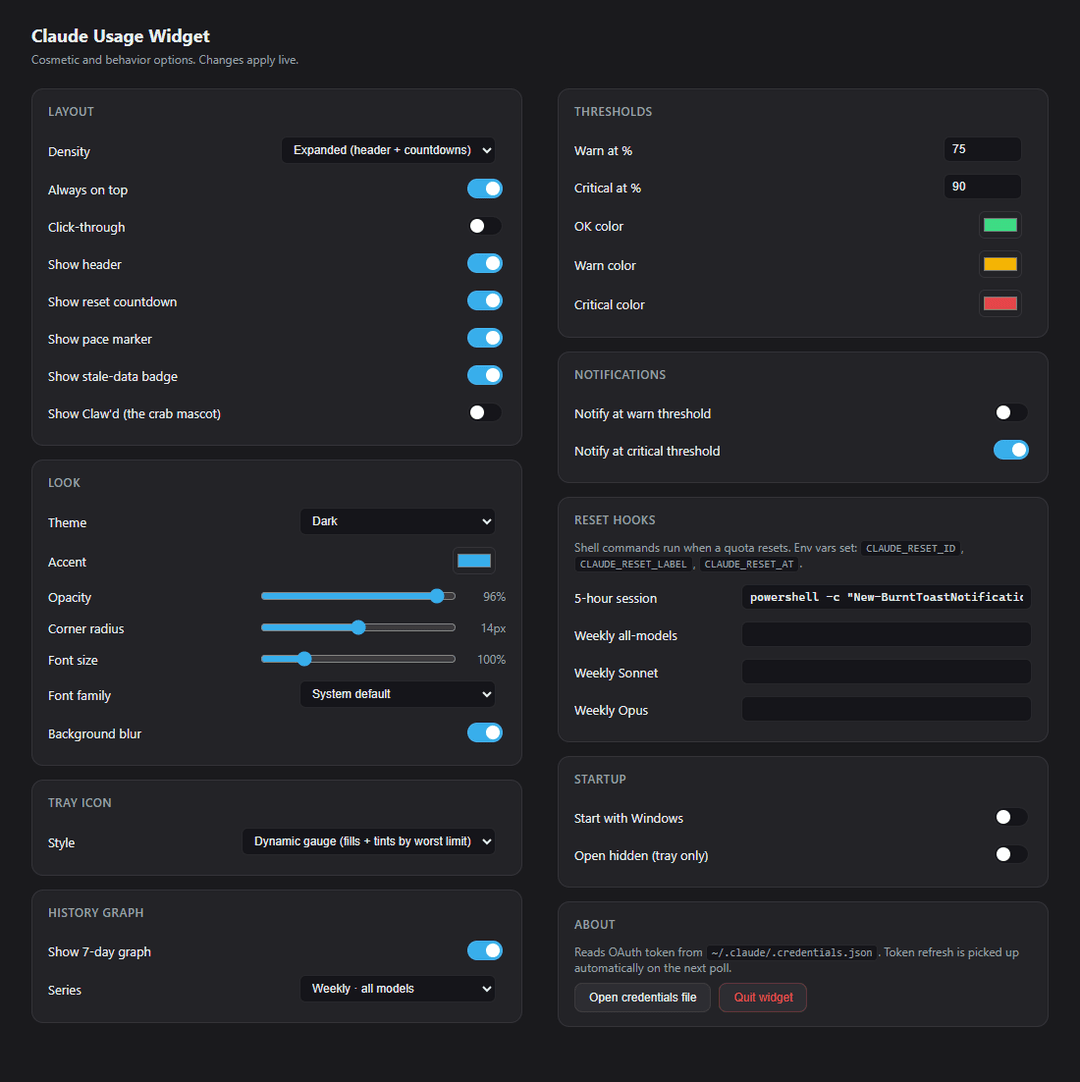The height and width of the screenshot is (1082, 1080).
Task: Click the Opacity slider
Action: point(358,596)
